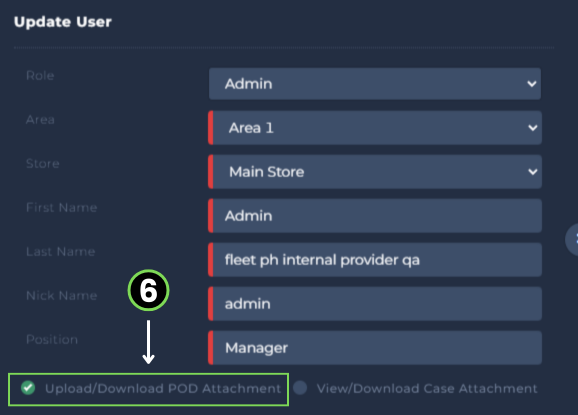Click the green checkmark icon

(x=28, y=388)
